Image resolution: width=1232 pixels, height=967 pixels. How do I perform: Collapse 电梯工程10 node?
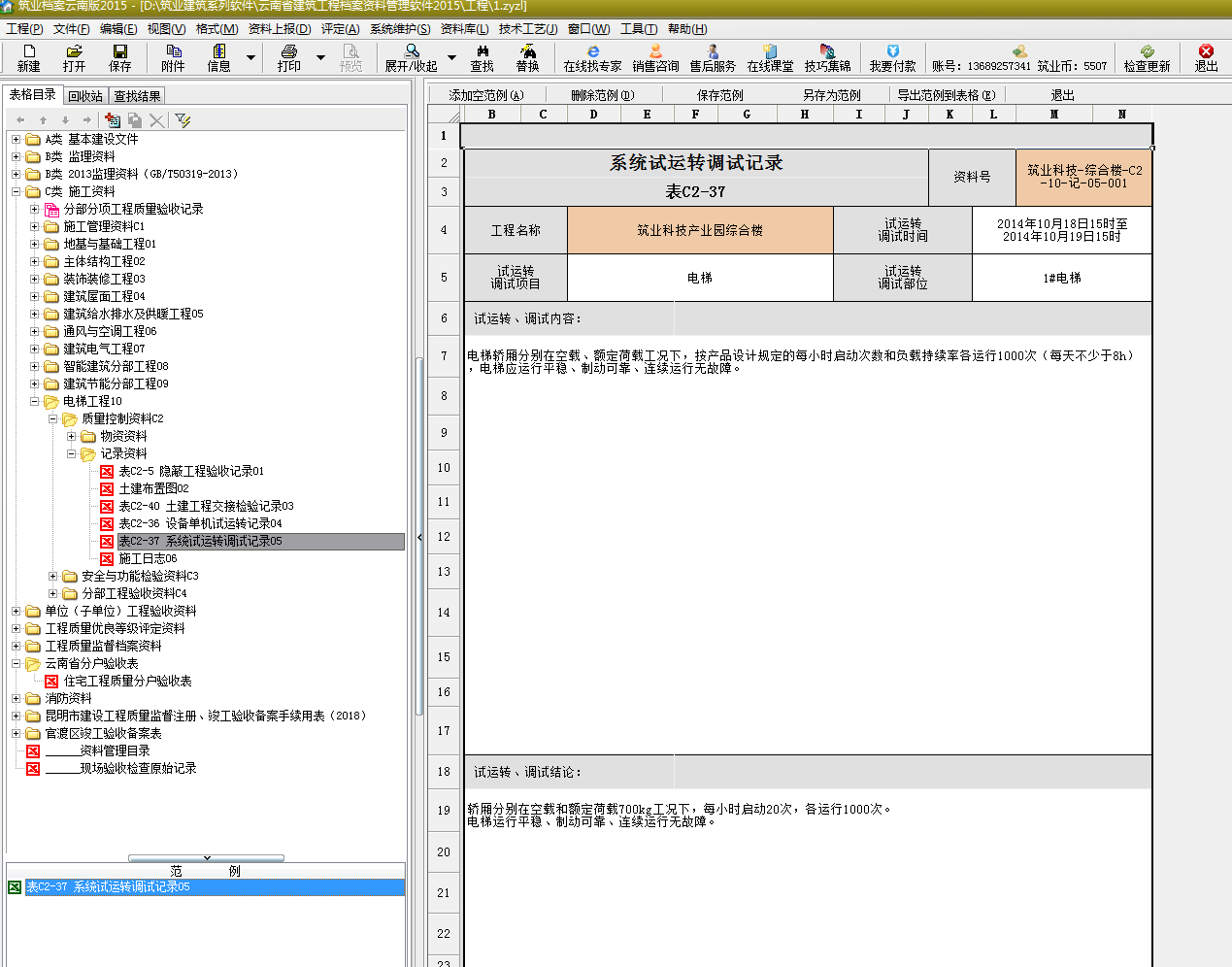[x=34, y=401]
